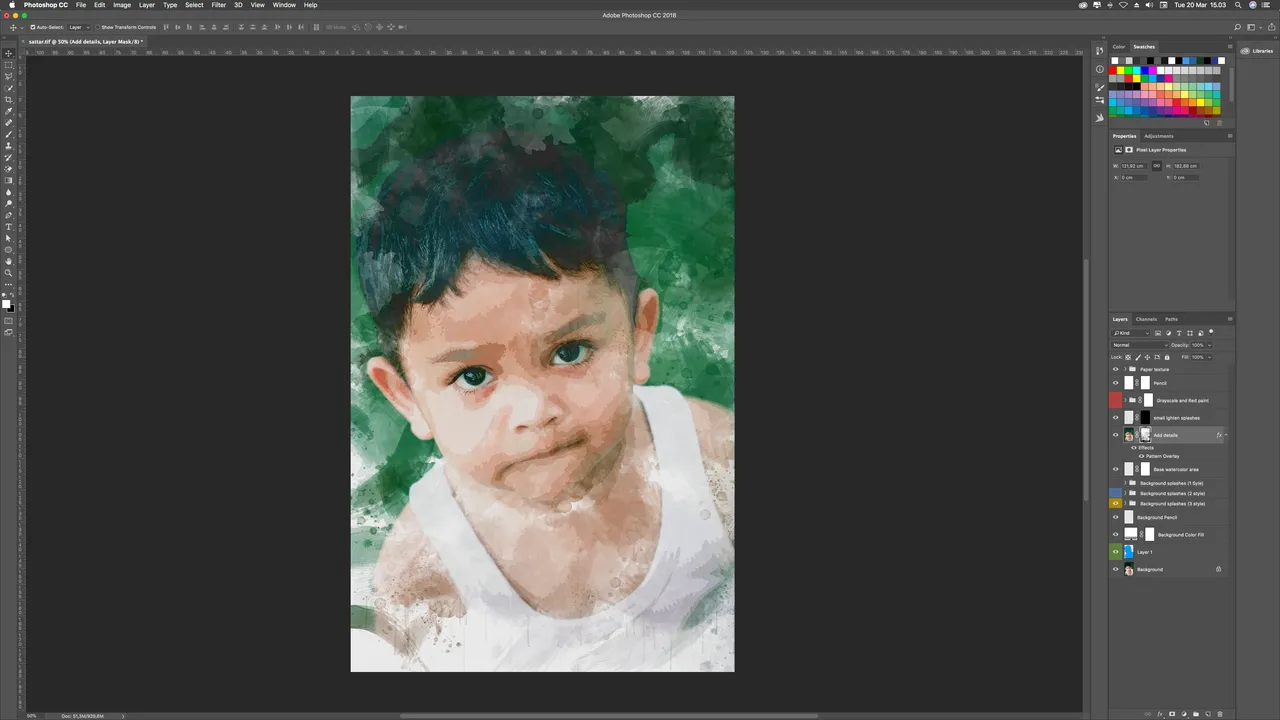Click the Libraries panel icon
The height and width of the screenshot is (720, 1280).
1245,51
